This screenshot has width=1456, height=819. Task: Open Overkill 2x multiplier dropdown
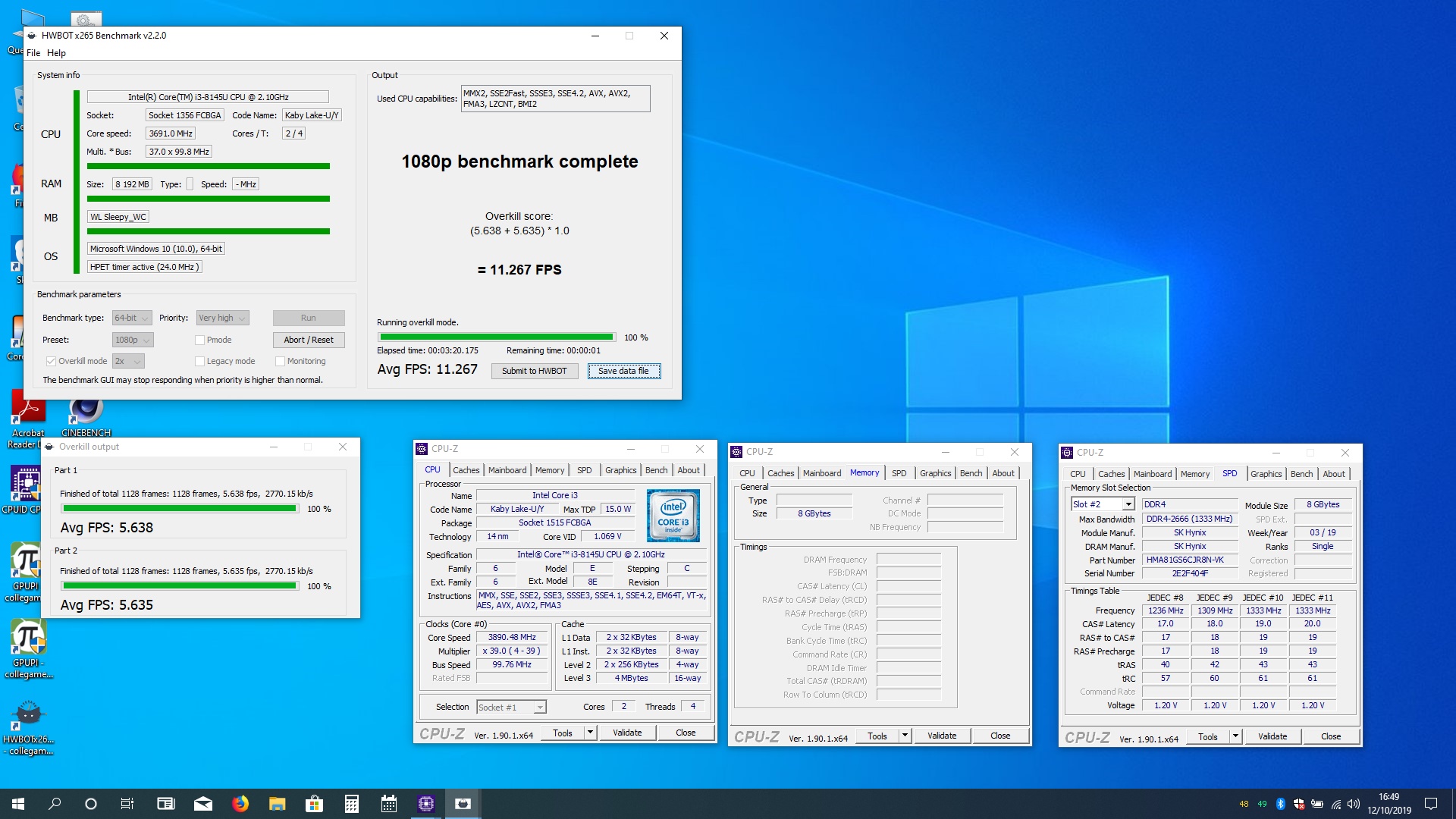pyautogui.click(x=128, y=361)
